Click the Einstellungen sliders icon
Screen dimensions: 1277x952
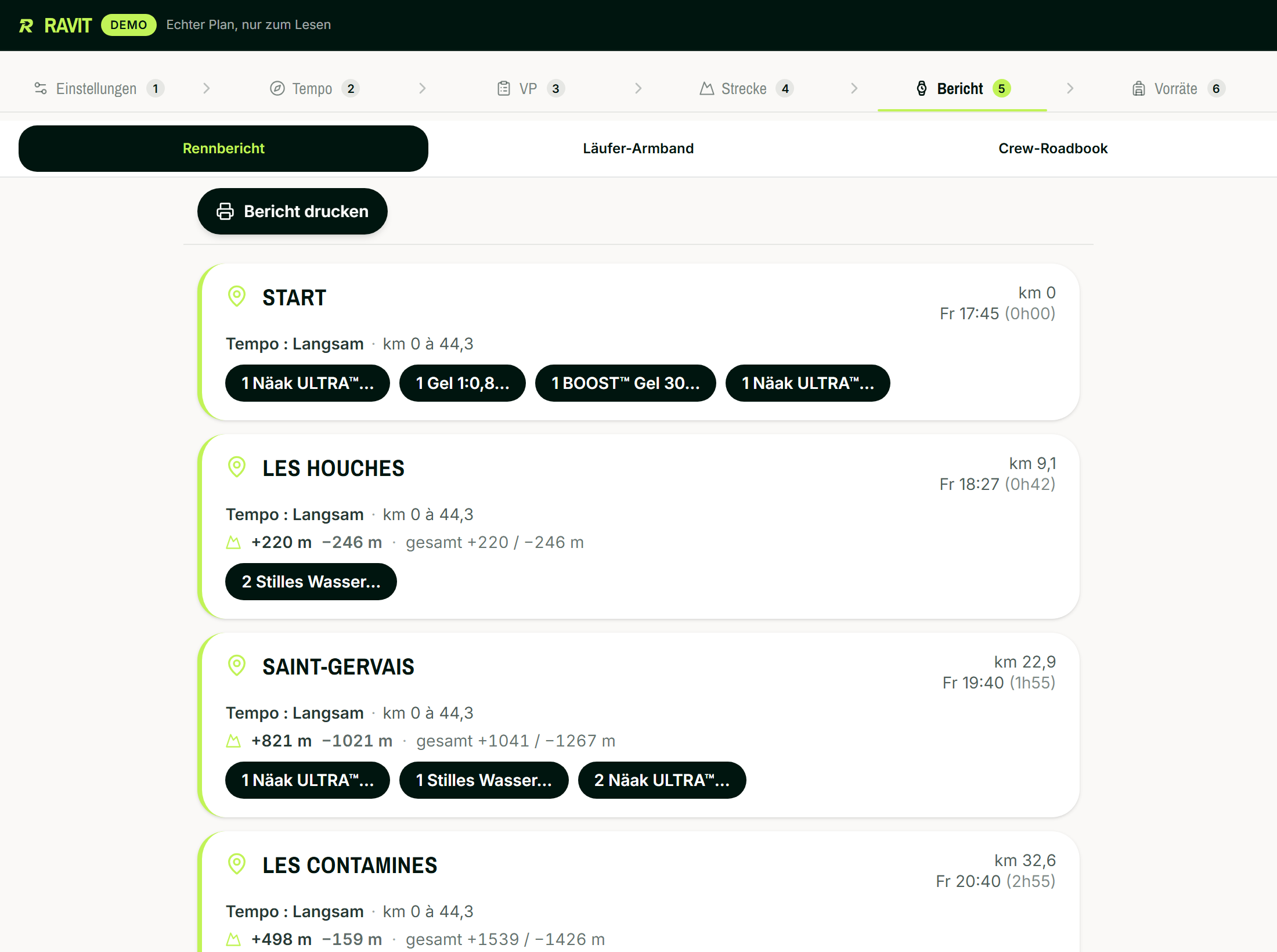[41, 88]
